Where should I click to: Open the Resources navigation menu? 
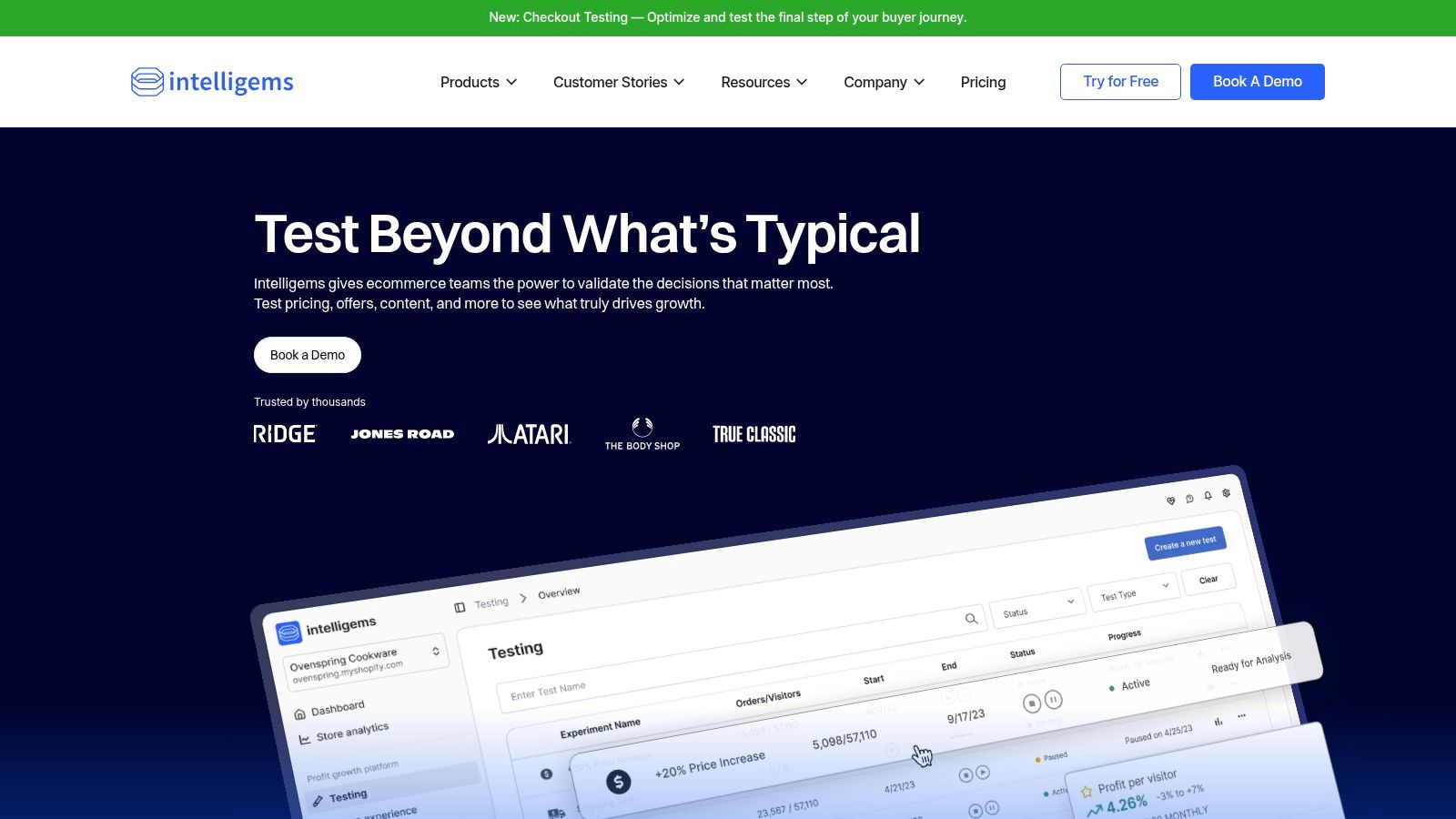tap(763, 82)
